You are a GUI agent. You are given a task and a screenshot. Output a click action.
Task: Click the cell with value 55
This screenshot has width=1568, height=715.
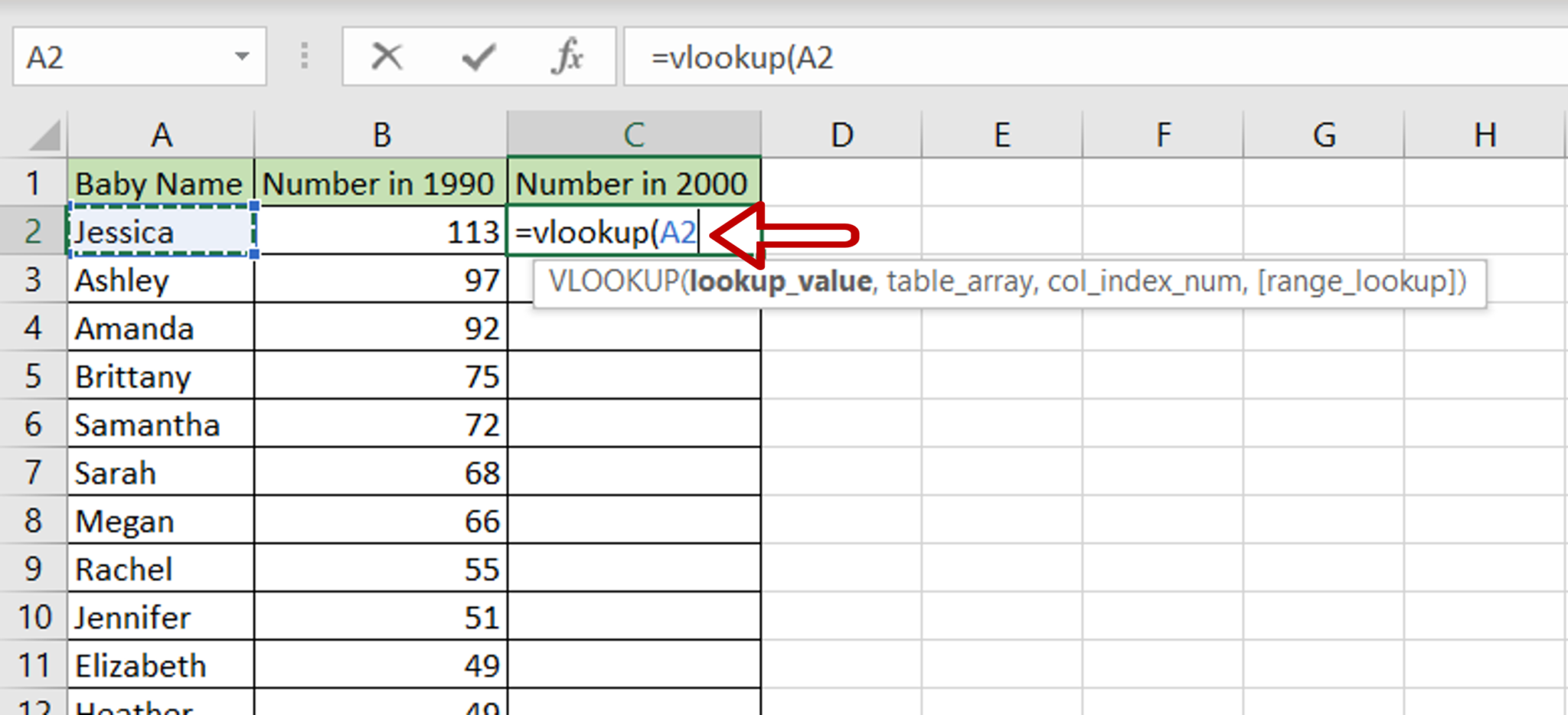pos(381,568)
